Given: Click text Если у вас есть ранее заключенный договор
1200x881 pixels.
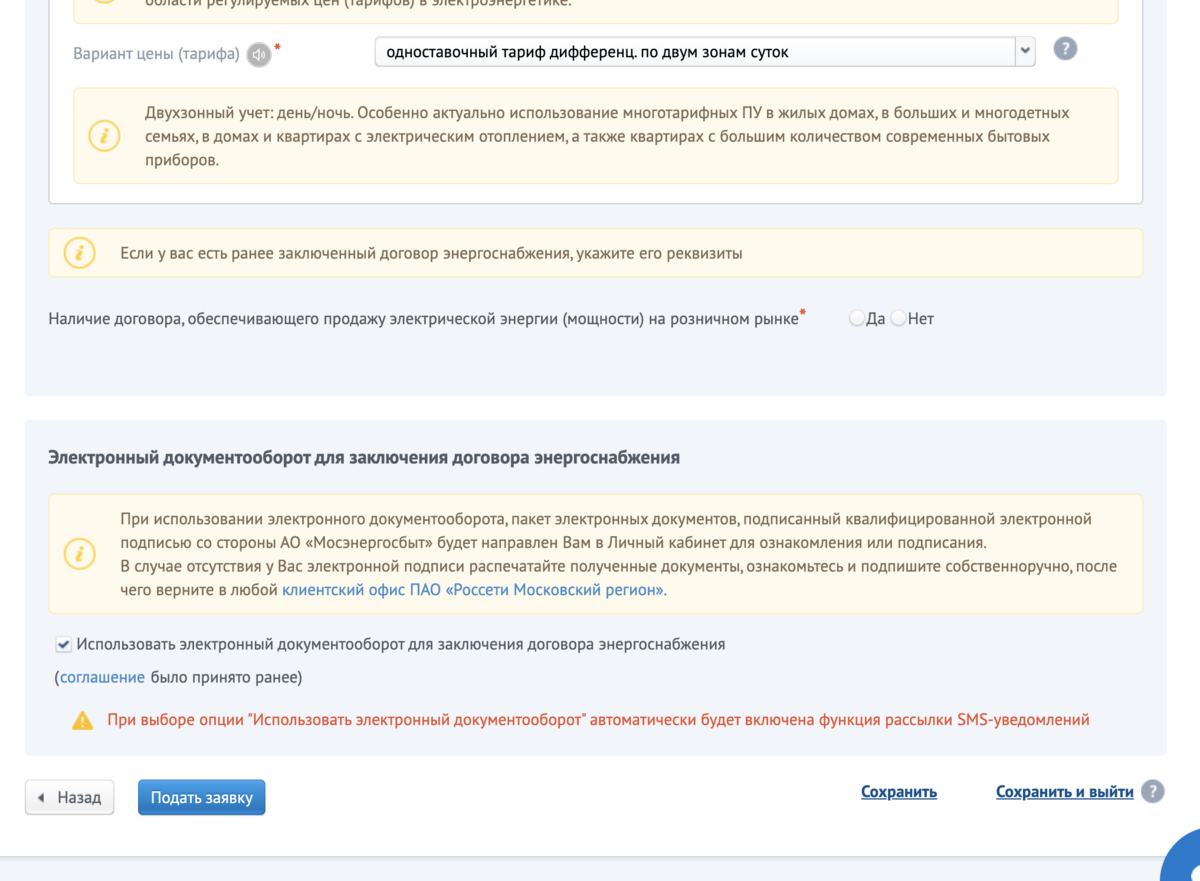Looking at the screenshot, I should pyautogui.click(x=431, y=254).
